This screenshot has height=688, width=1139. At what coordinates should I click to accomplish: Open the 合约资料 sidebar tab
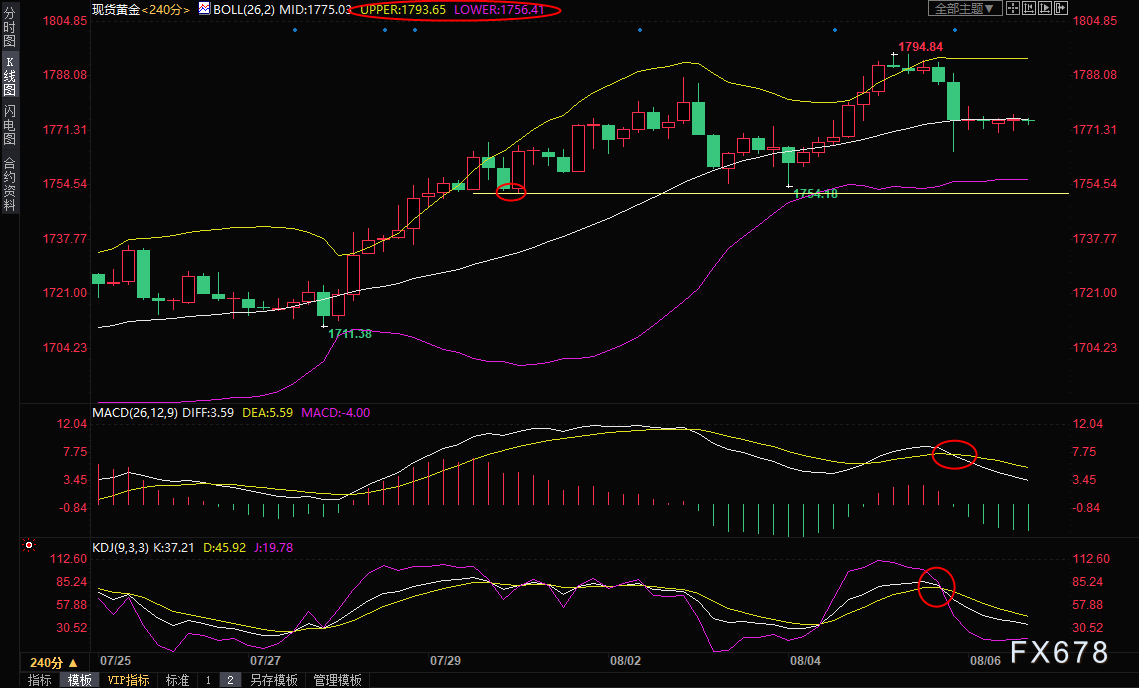[9, 184]
